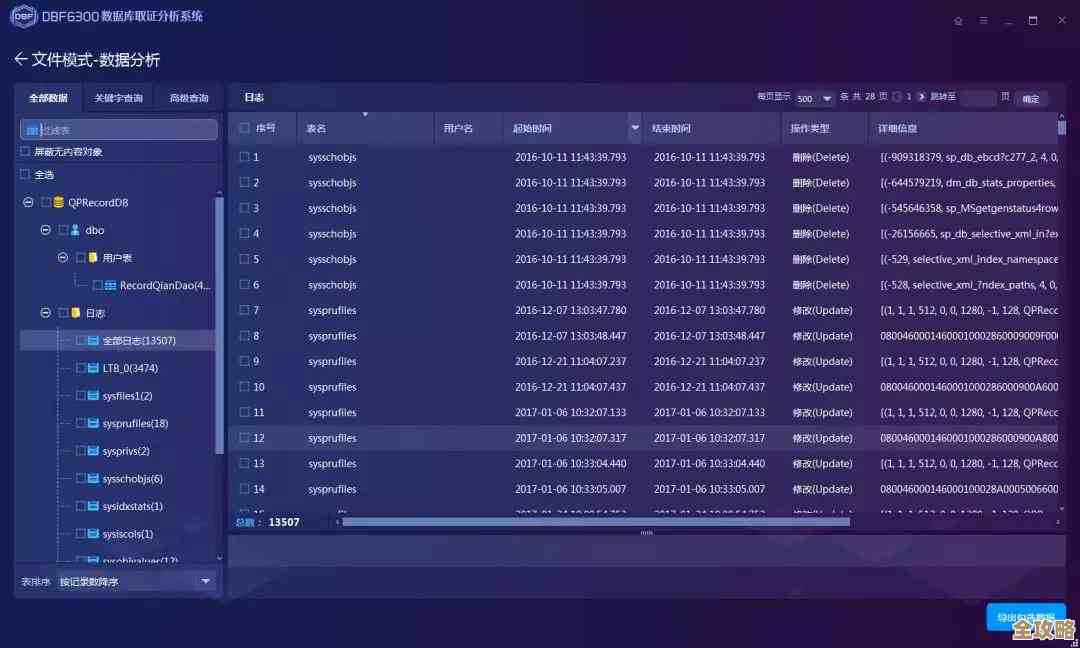
Task: Click the 日志 folder icon in tree
Action: pyautogui.click(x=75, y=313)
